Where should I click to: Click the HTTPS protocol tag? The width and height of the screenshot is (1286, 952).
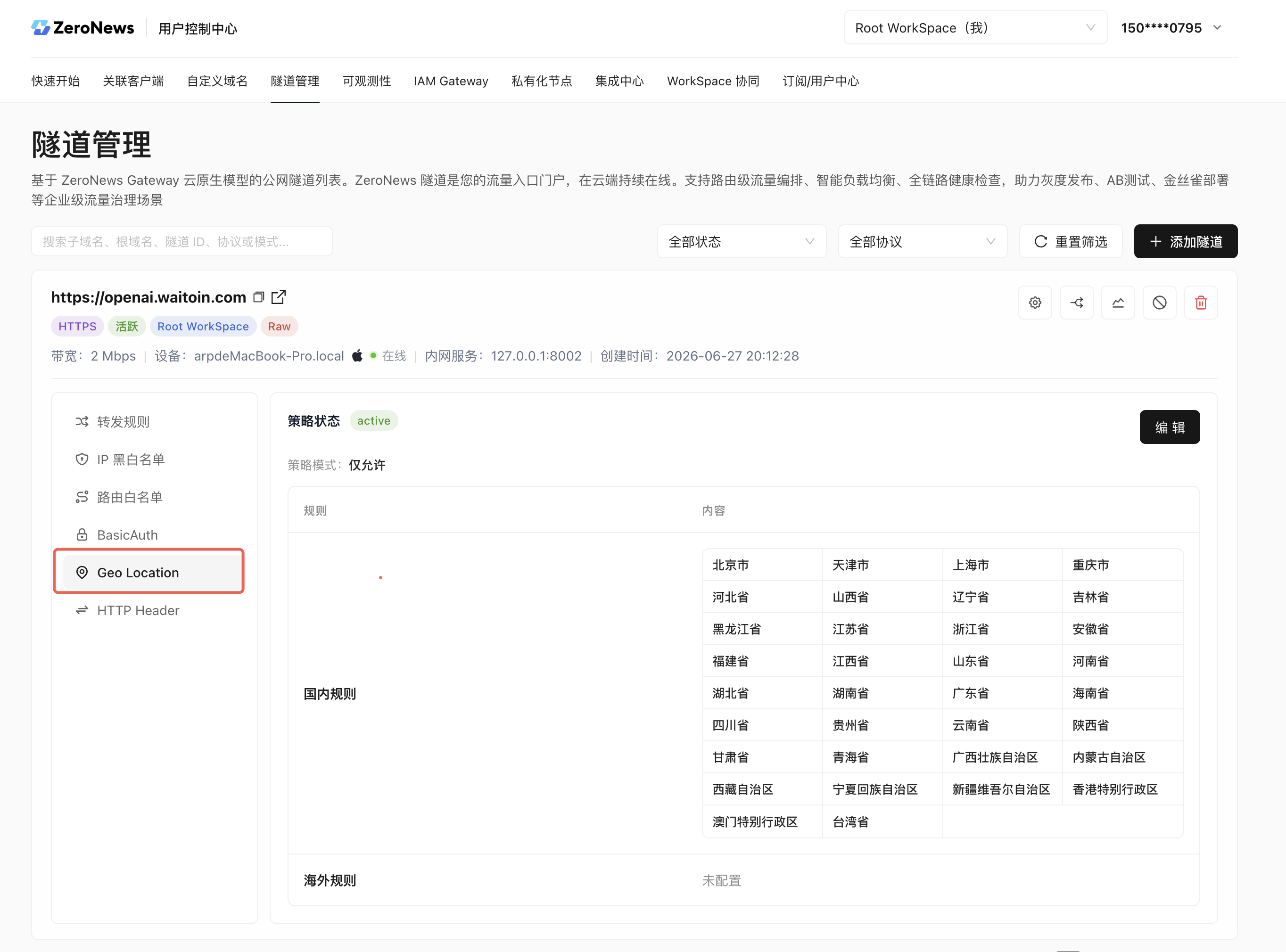tap(77, 326)
